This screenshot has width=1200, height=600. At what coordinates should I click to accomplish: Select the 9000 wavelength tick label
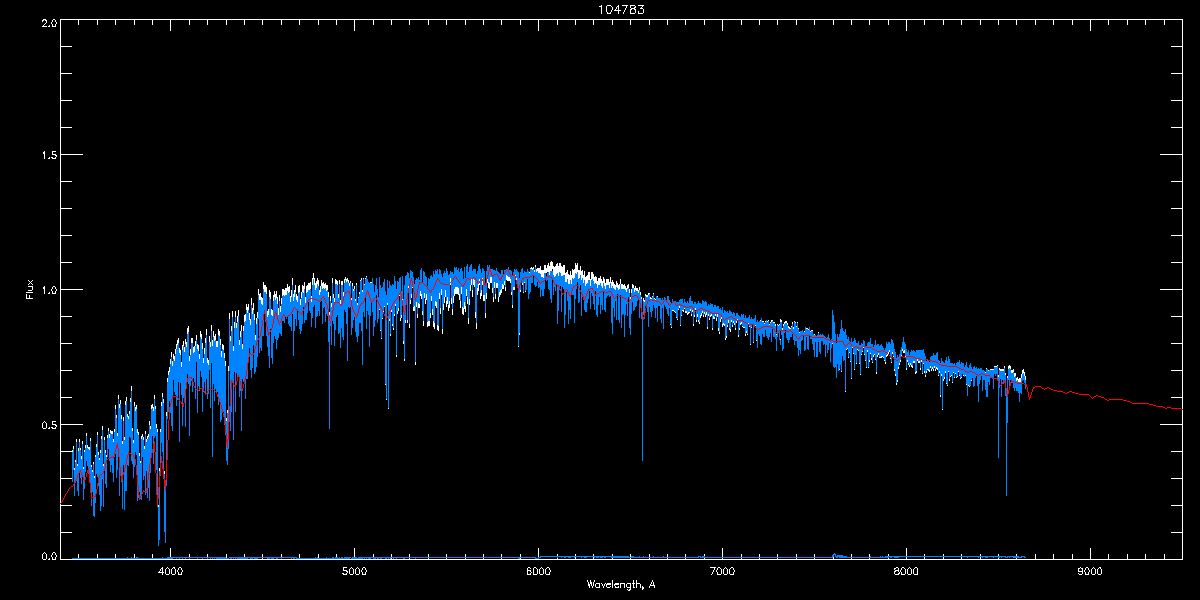pyautogui.click(x=1090, y=572)
